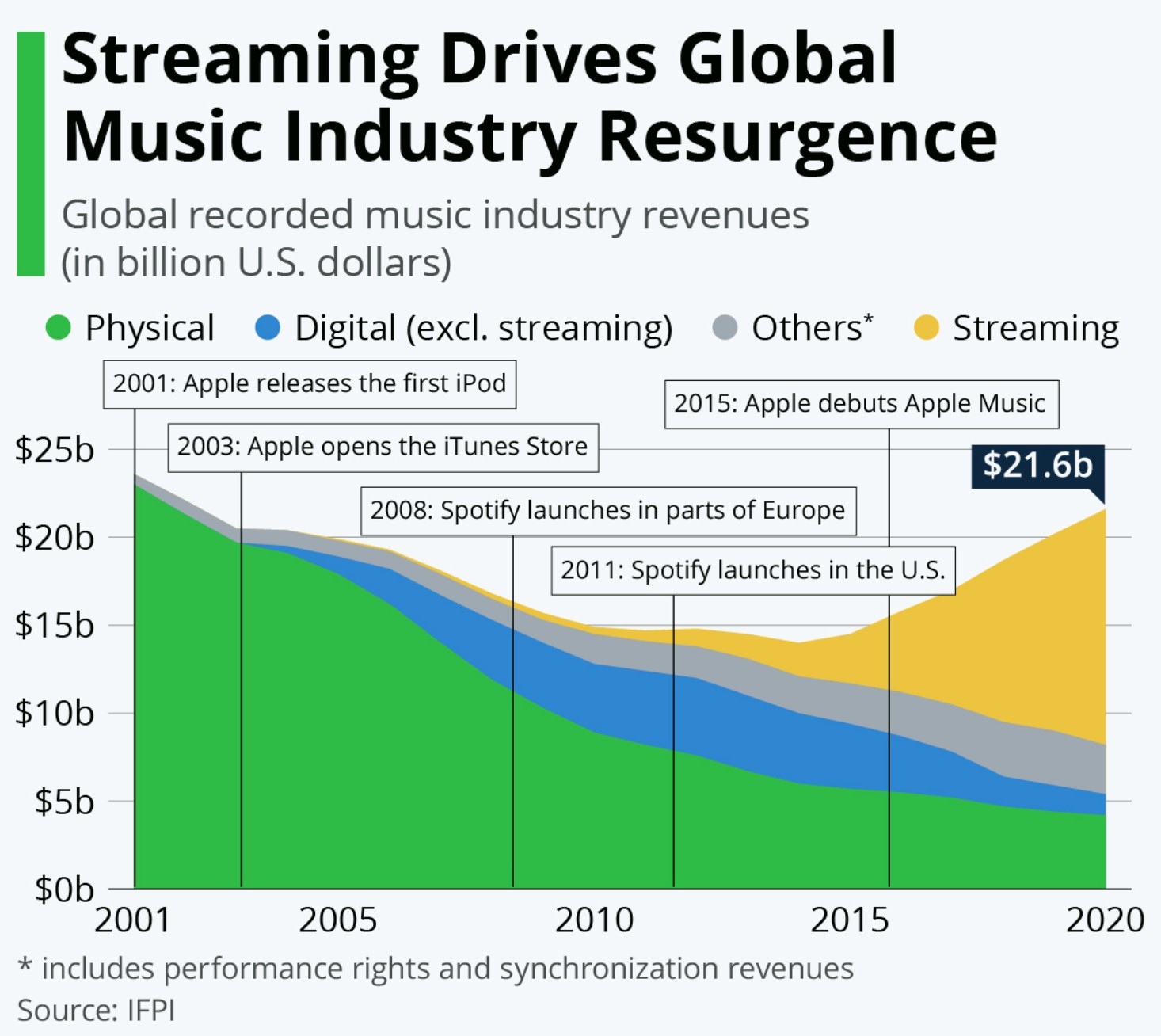Click the '$21.6b' value callout
The image size is (1161, 1036).
click(1037, 466)
